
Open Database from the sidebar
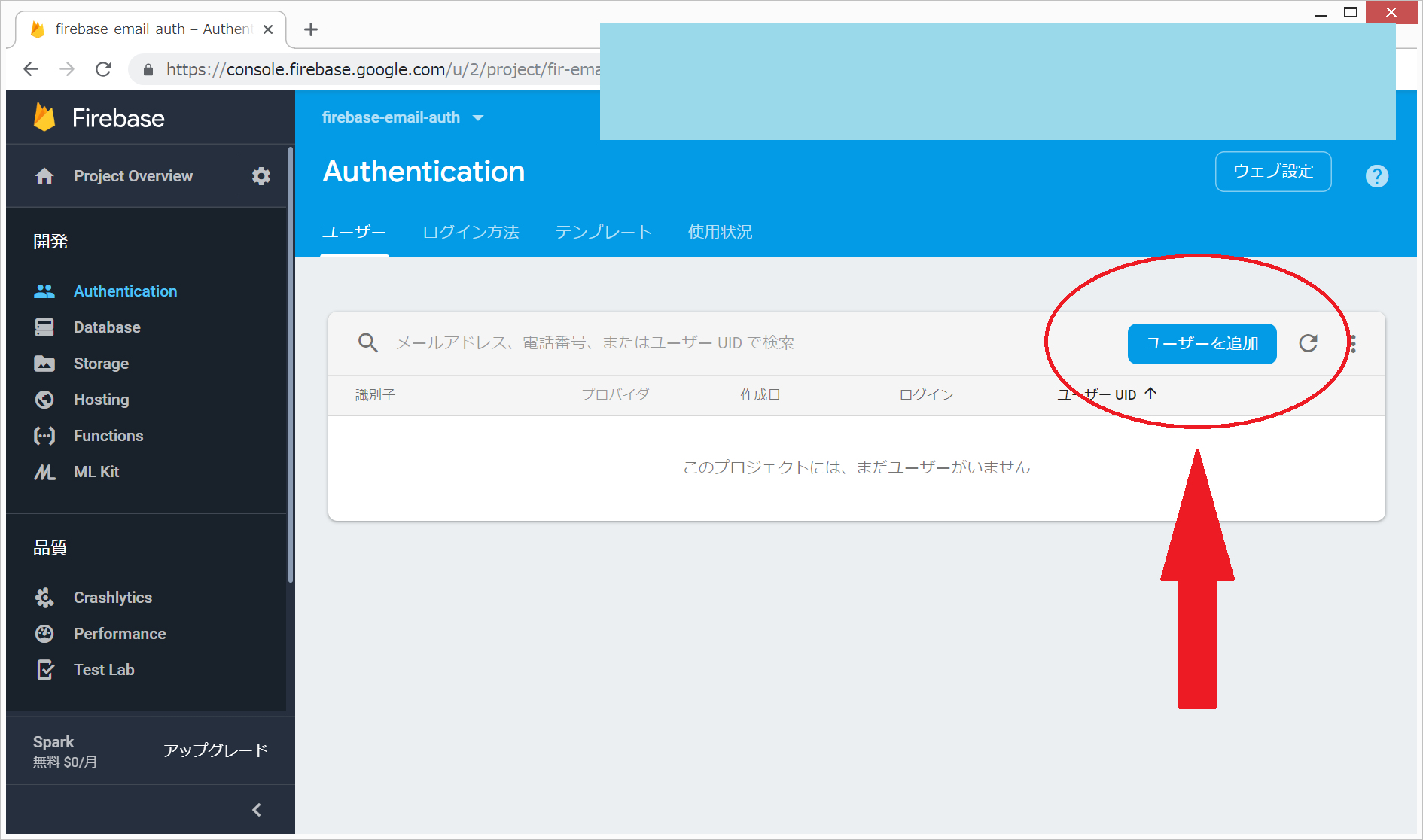pos(107,327)
